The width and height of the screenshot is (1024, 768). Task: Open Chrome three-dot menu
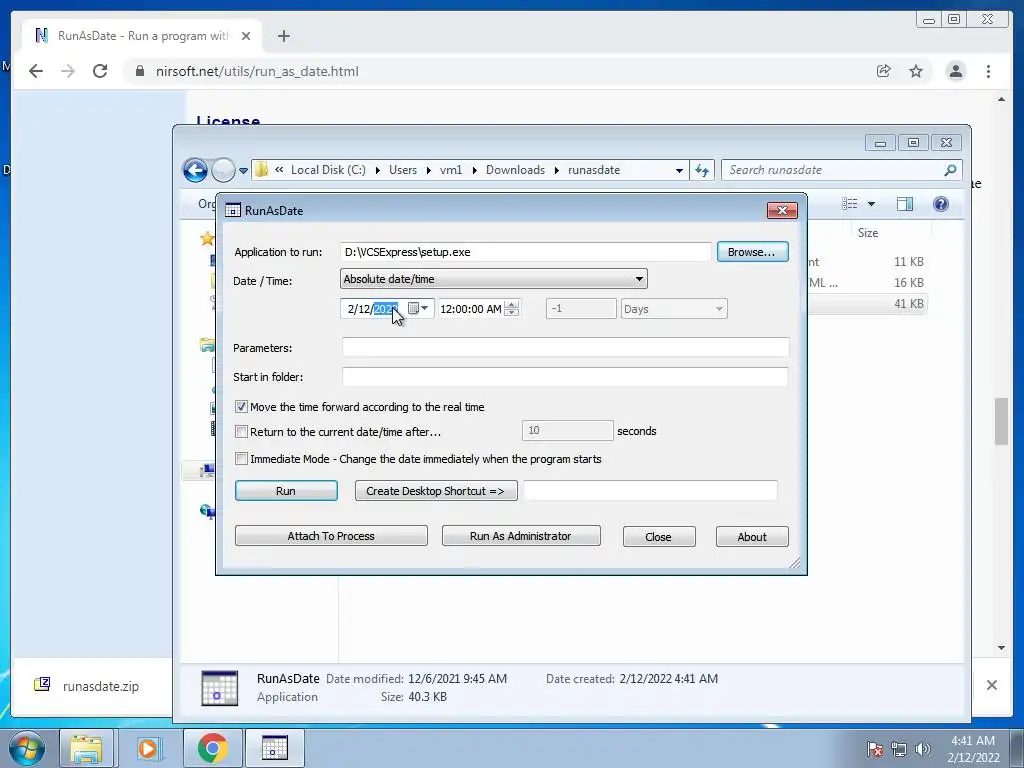coord(988,71)
